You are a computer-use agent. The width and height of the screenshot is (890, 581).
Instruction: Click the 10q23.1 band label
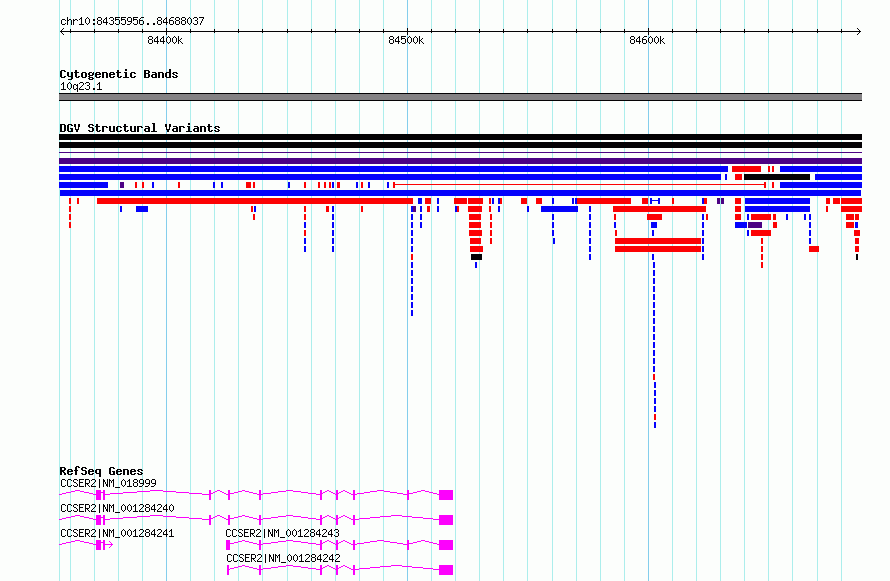coord(81,86)
